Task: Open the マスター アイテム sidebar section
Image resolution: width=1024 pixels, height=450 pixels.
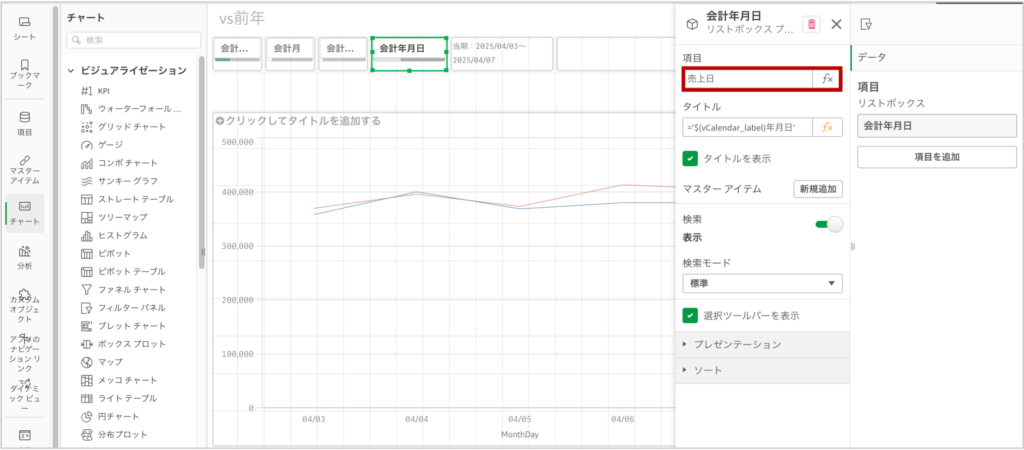Action: 25,168
